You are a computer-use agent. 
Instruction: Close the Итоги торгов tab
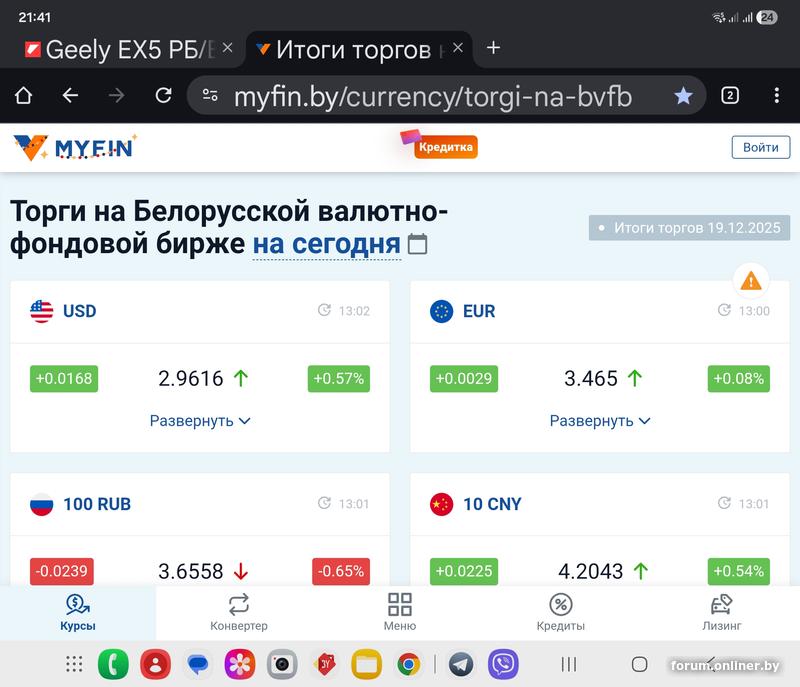coord(458,48)
